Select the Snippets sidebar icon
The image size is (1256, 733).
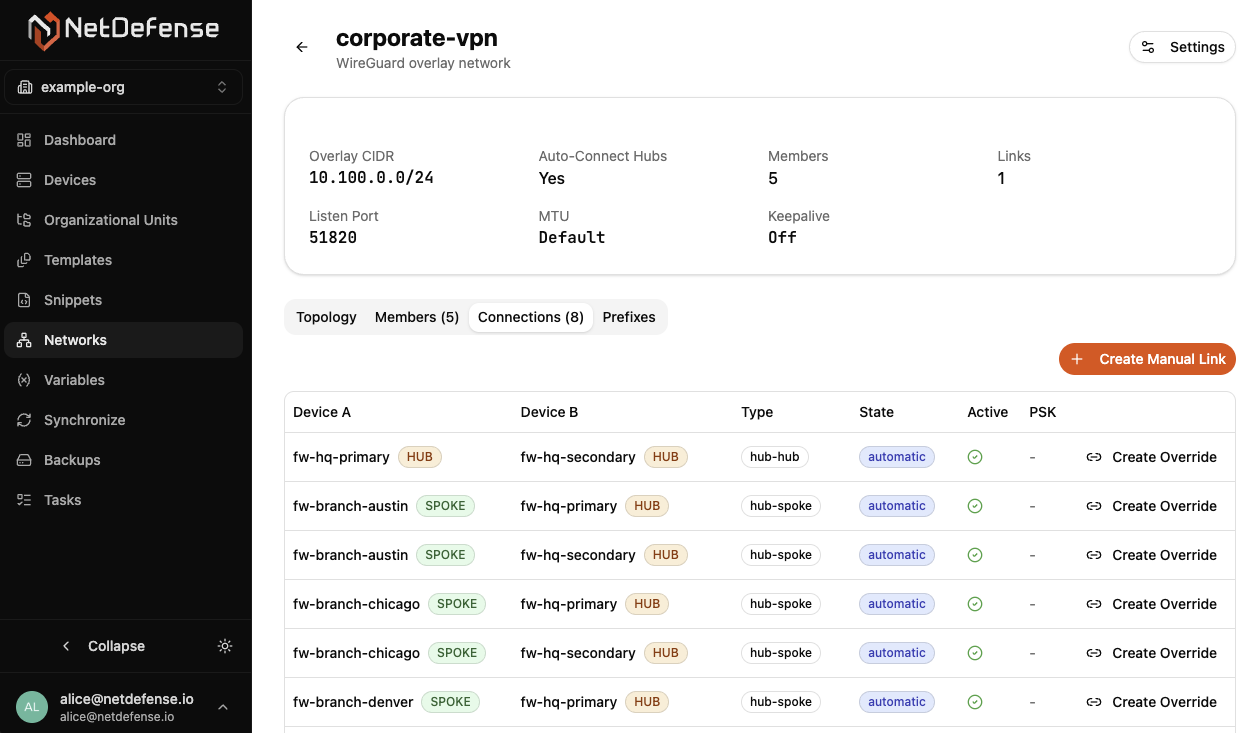coord(25,300)
